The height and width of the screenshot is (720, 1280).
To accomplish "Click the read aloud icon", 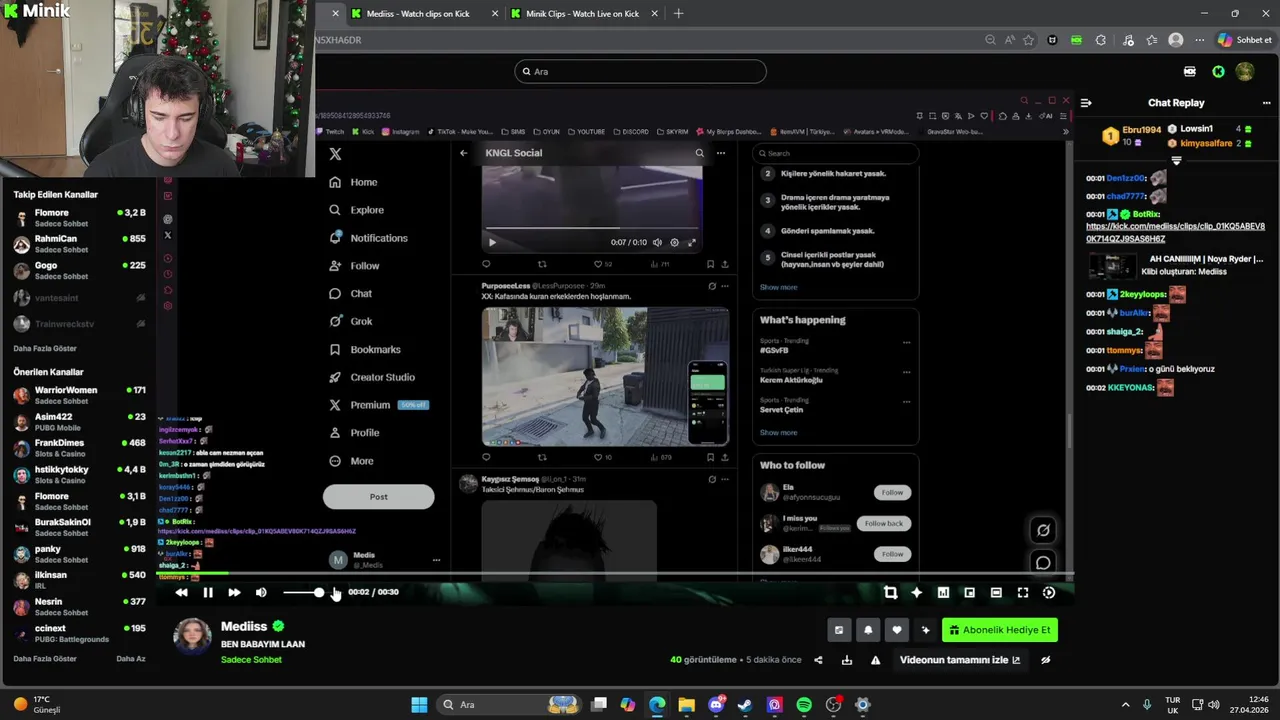I will click(x=1010, y=40).
